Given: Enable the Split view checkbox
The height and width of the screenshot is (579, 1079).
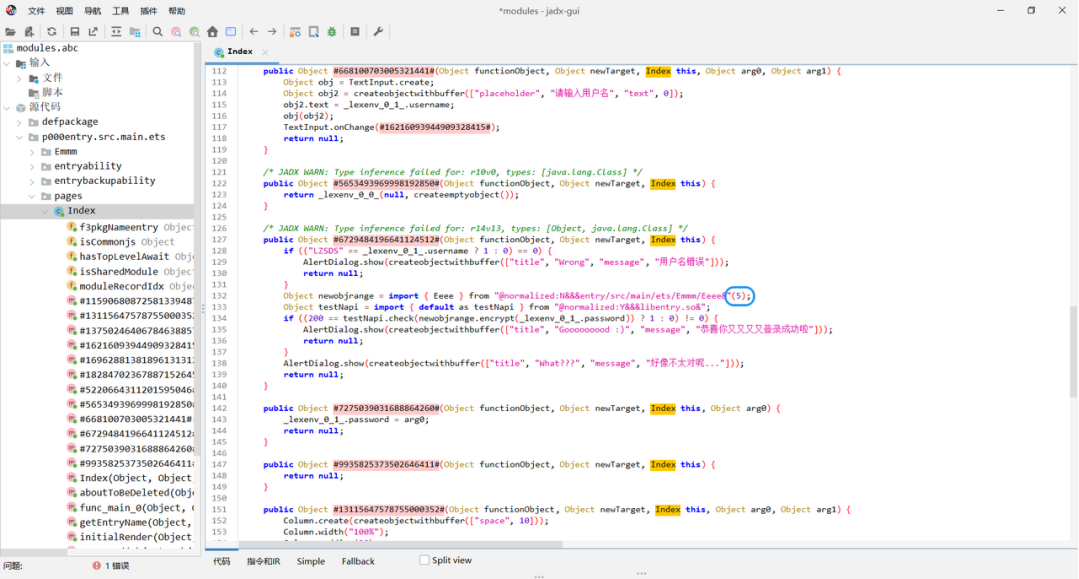Looking at the screenshot, I should click(x=424, y=560).
